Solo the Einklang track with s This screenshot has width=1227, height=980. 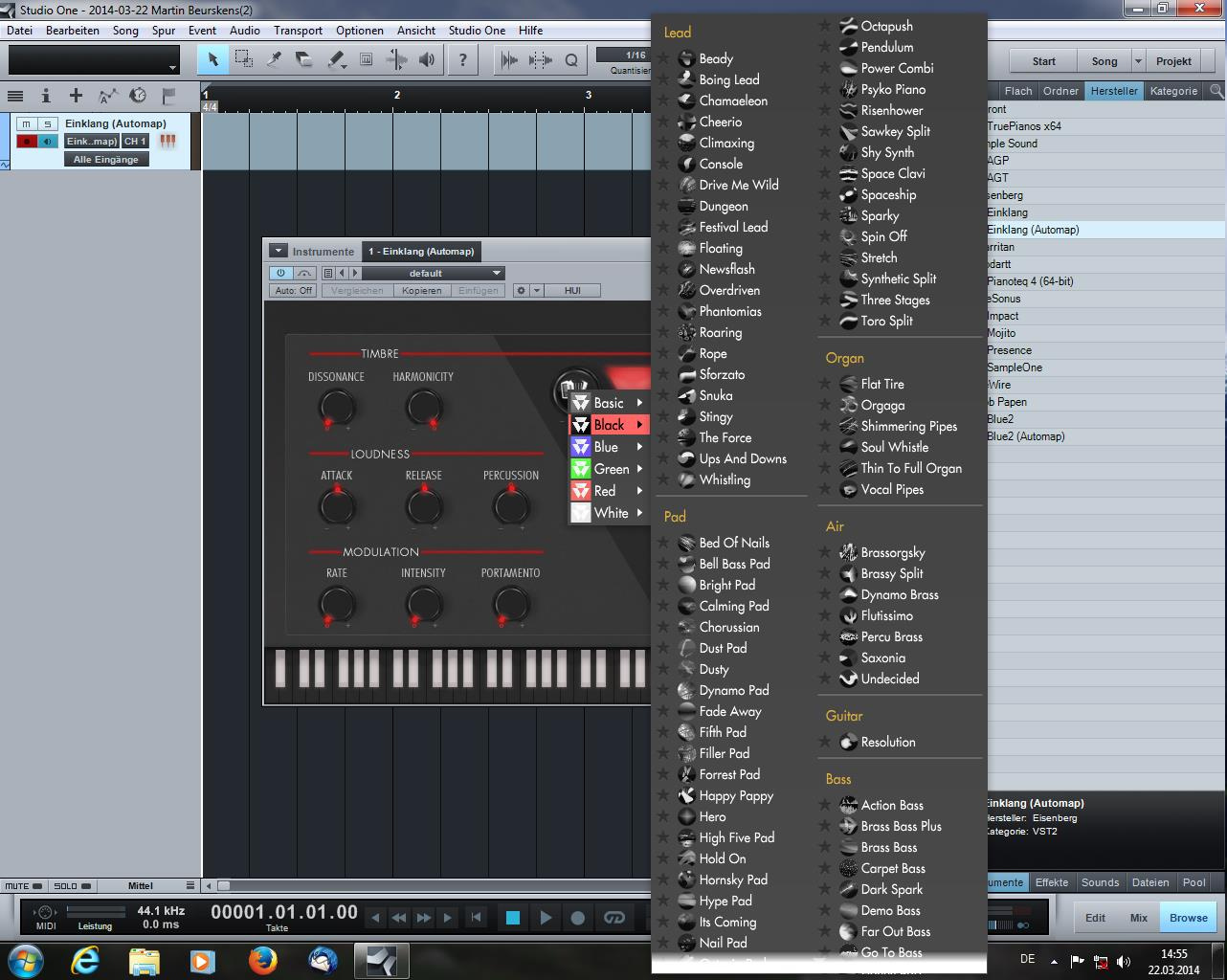48,123
